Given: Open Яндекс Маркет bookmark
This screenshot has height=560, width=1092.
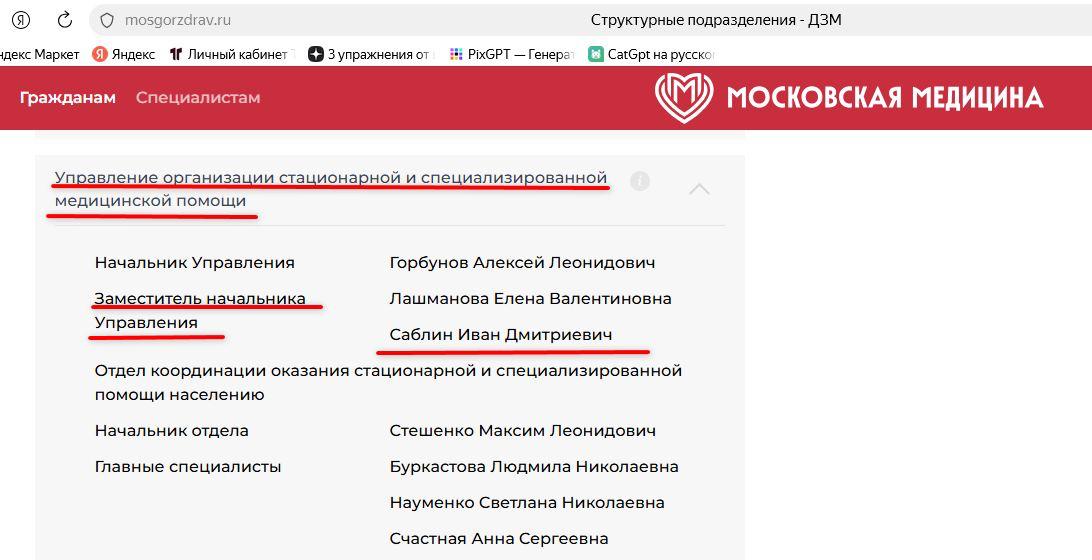Looking at the screenshot, I should [40, 54].
